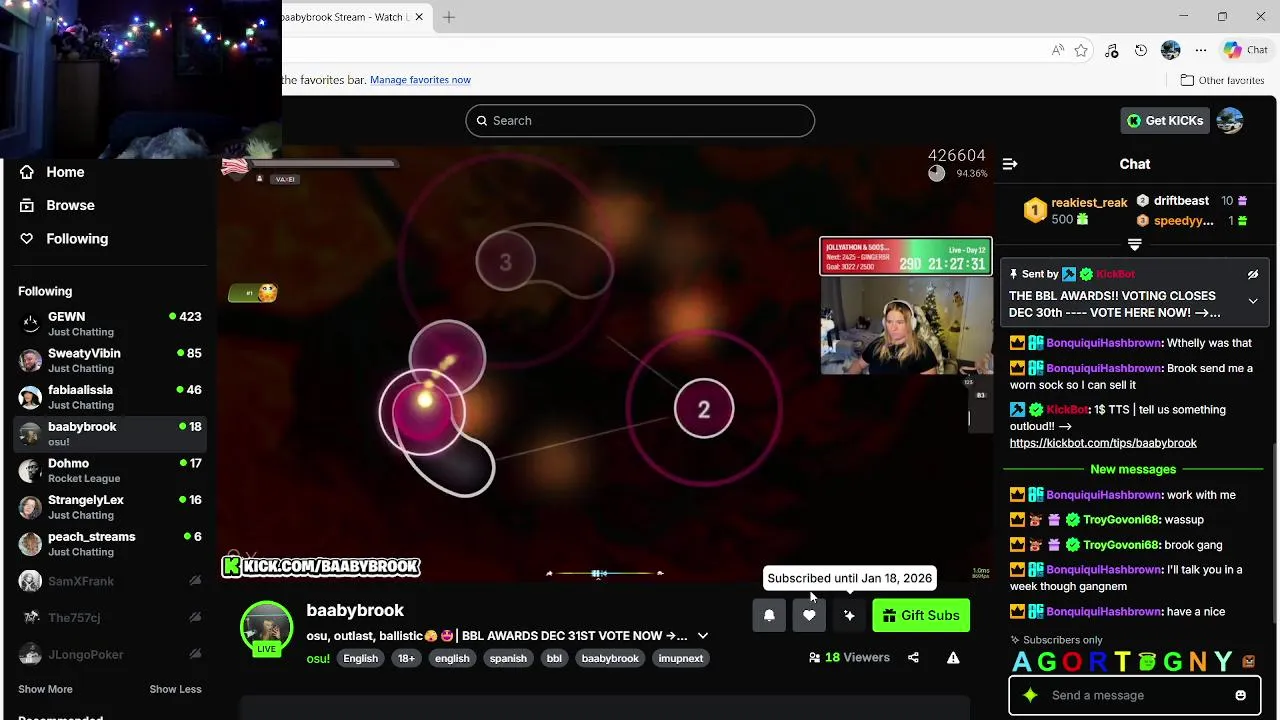Click Show Less in Following list

click(175, 689)
